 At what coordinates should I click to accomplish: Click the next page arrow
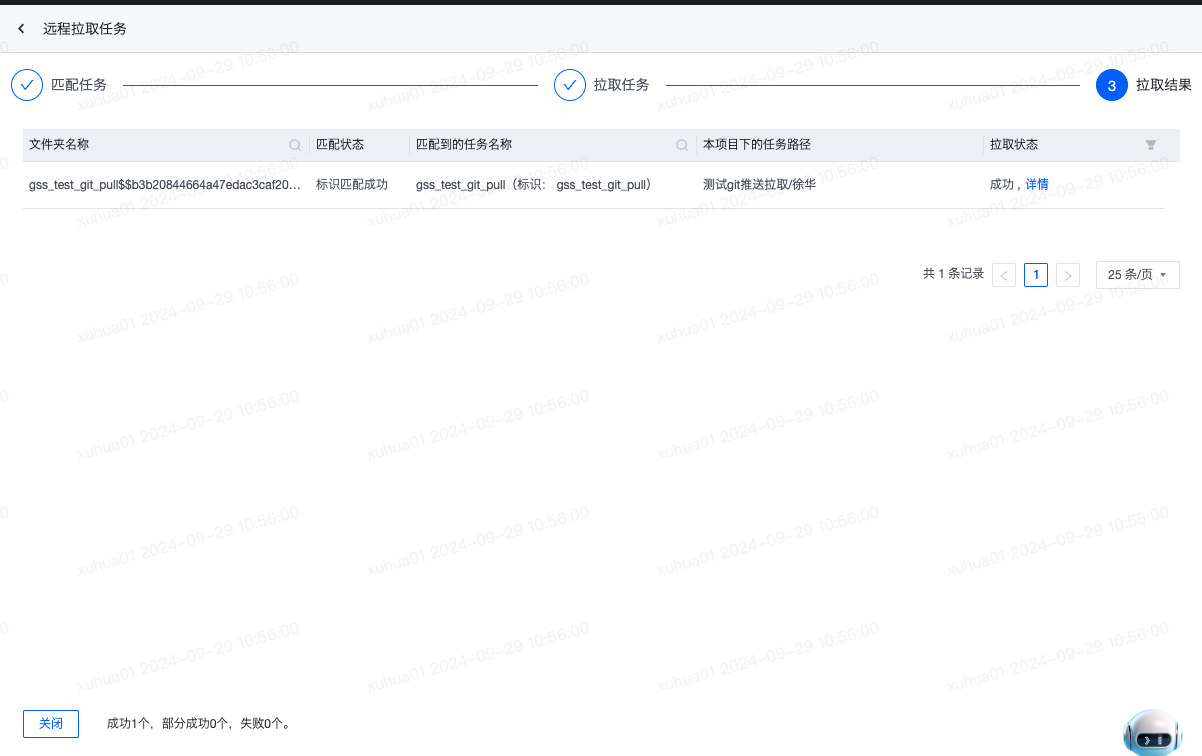coord(1067,274)
